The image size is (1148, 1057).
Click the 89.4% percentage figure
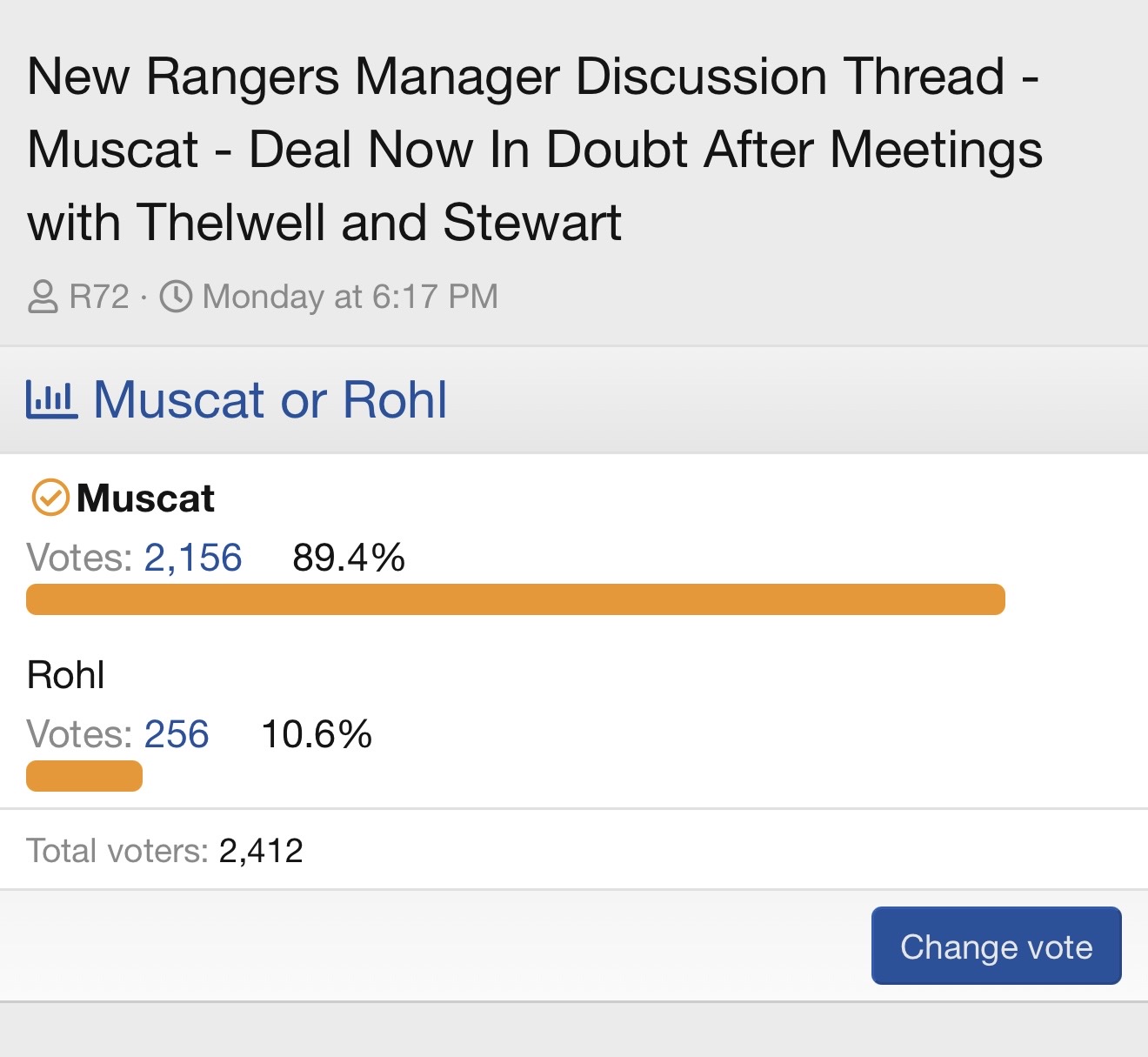tap(349, 558)
